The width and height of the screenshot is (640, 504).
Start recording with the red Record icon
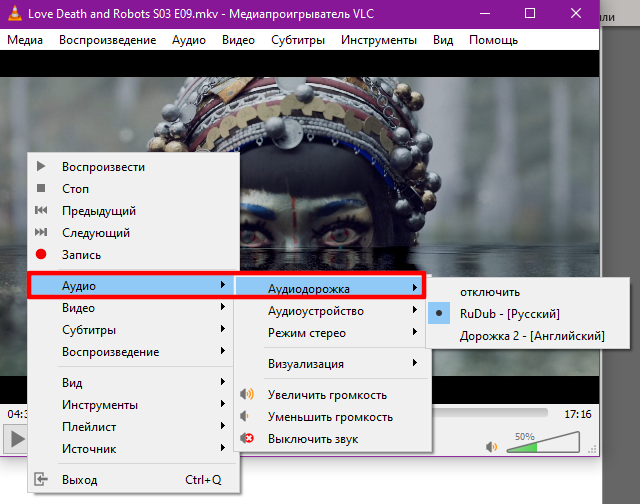(x=41, y=255)
